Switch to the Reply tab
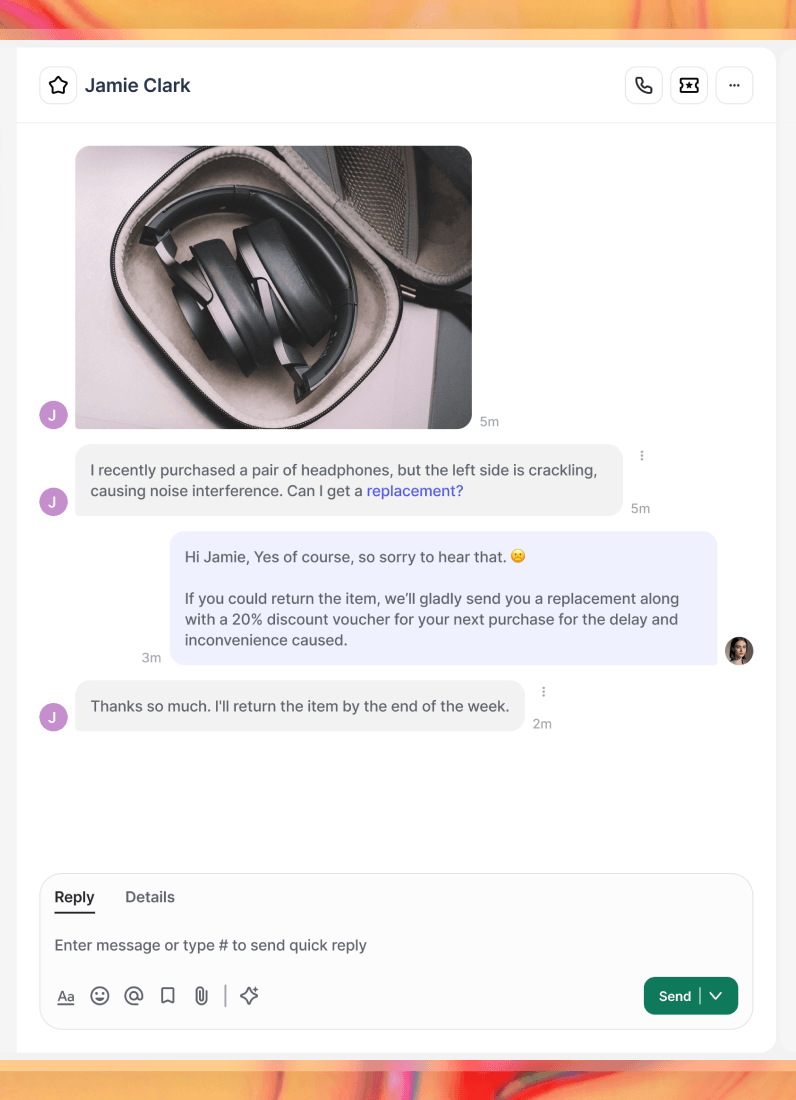The width and height of the screenshot is (796, 1100). [x=74, y=897]
